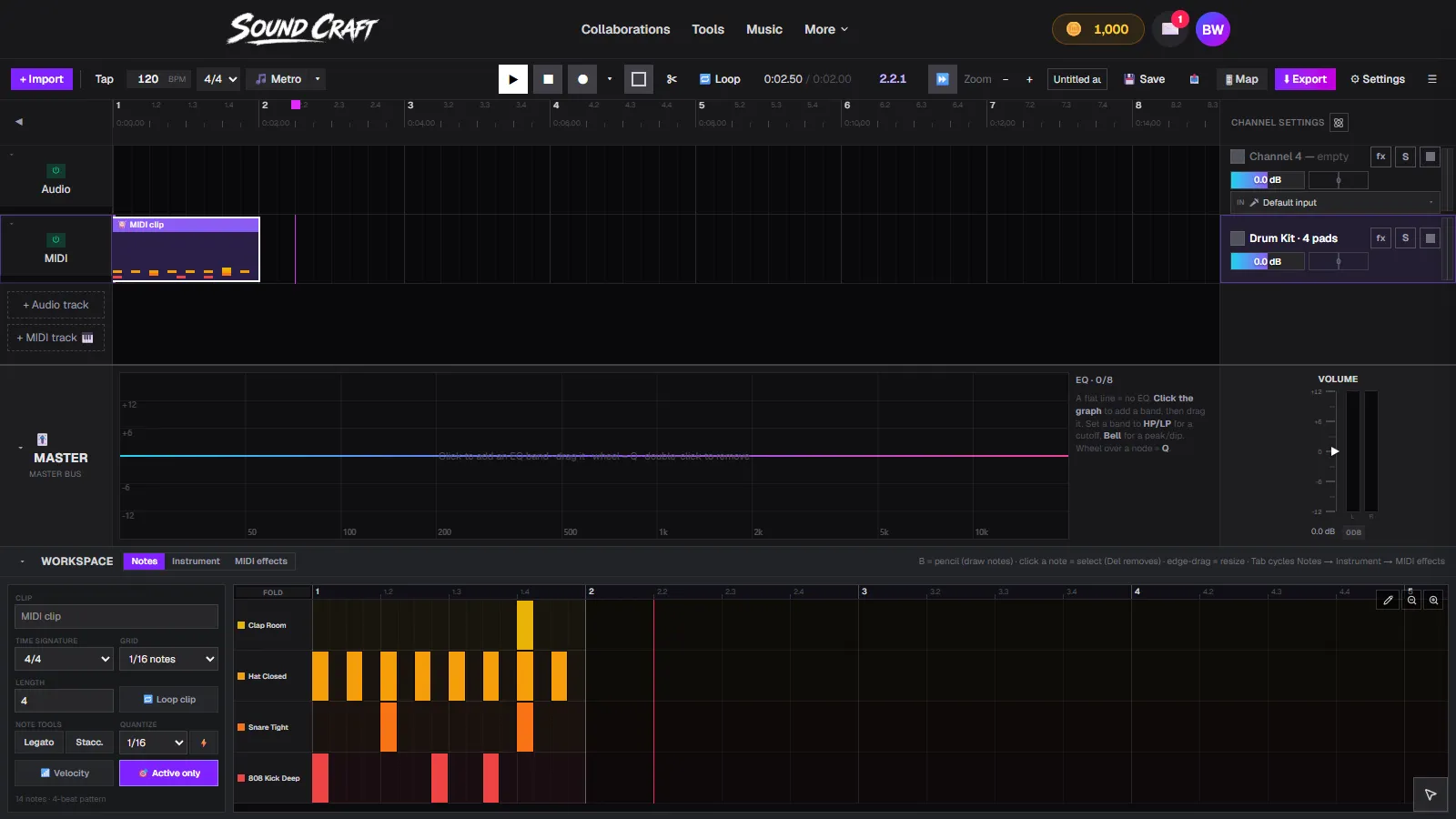
Task: Click Drum Kit stop-square button
Action: click(x=1431, y=238)
